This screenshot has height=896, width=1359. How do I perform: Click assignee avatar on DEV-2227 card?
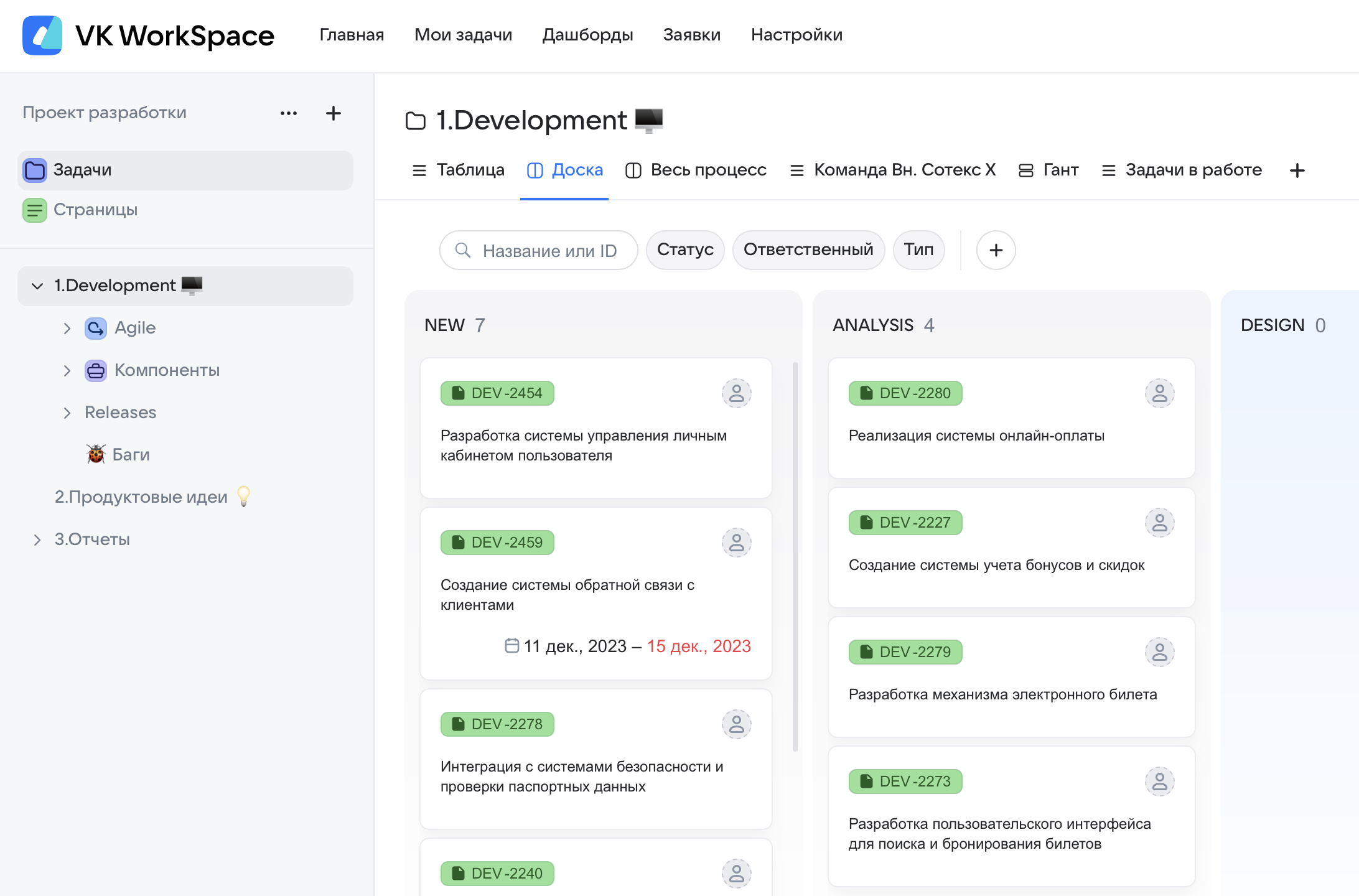1159,523
